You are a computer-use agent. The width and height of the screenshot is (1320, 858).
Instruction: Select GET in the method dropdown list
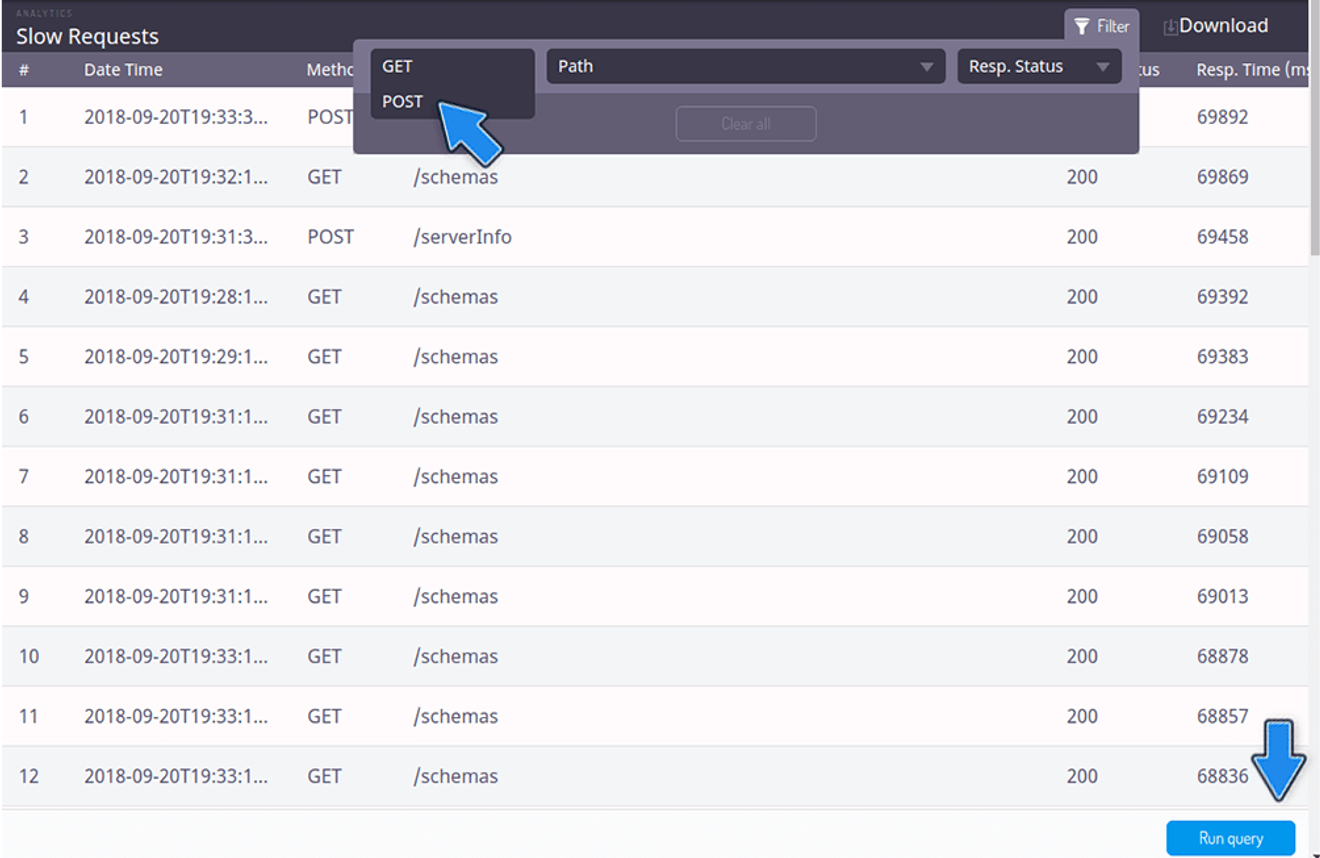tap(397, 66)
